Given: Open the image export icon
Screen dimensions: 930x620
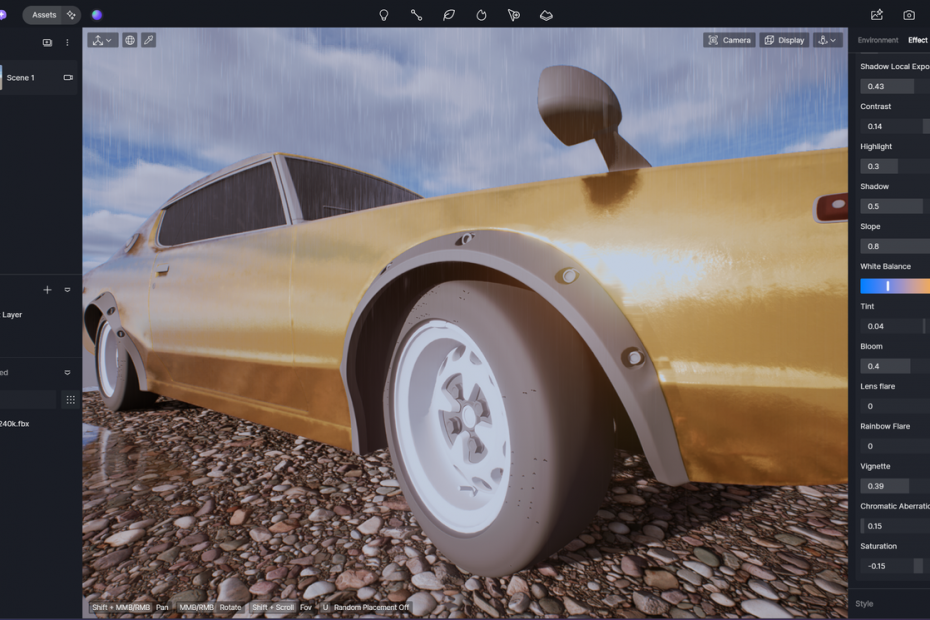Looking at the screenshot, I should pyautogui.click(x=877, y=15).
